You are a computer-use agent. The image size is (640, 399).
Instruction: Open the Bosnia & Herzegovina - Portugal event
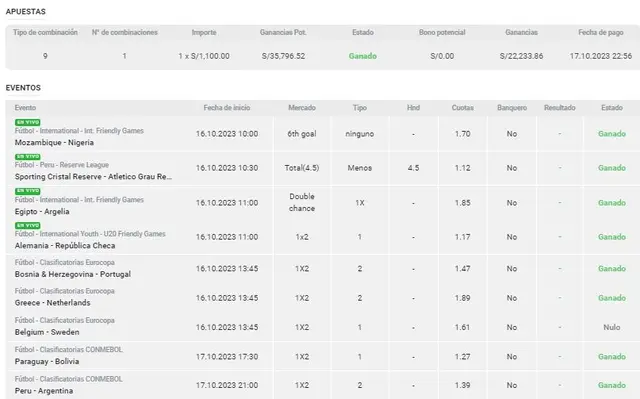click(x=73, y=274)
